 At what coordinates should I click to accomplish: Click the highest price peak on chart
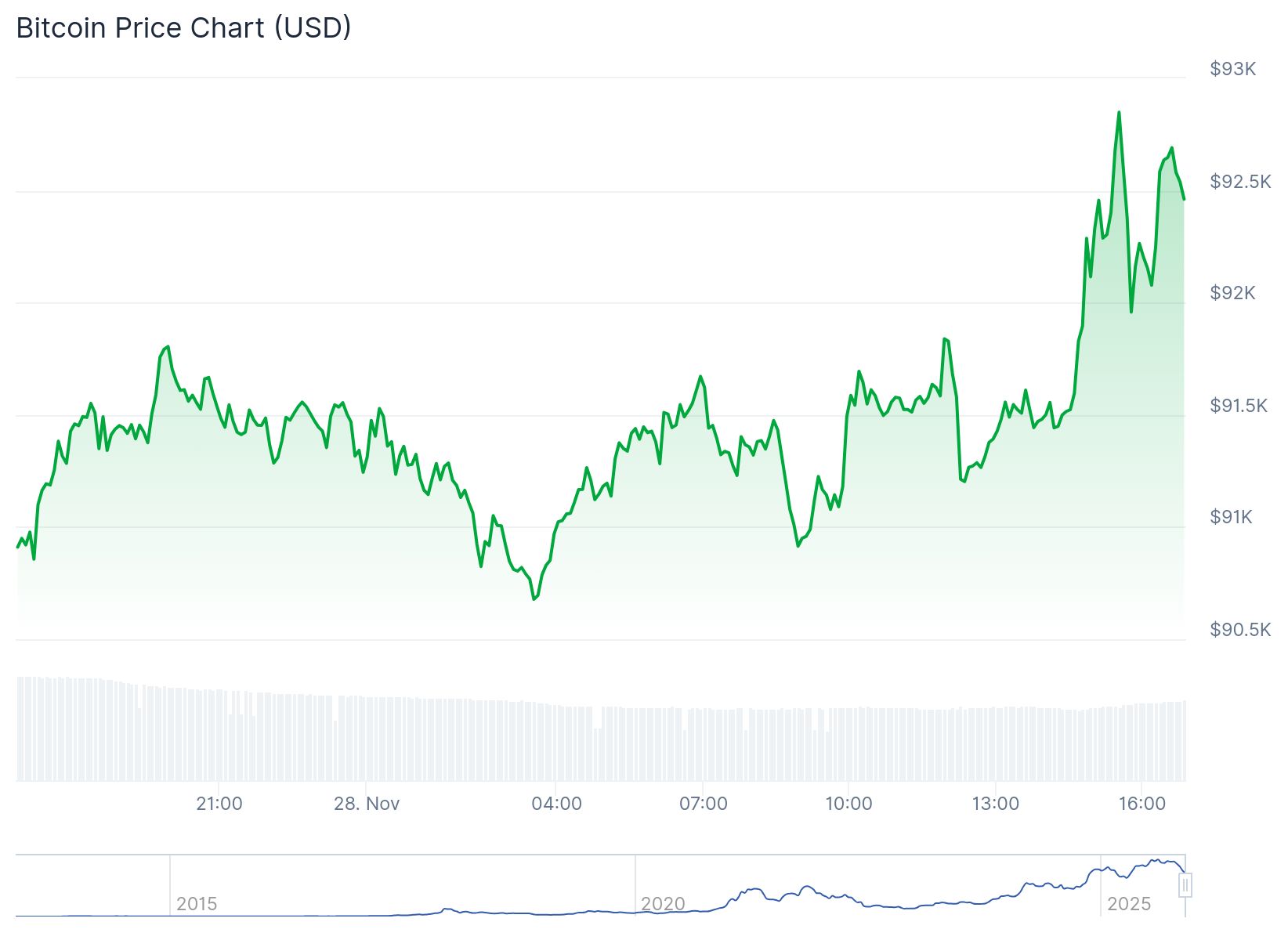(x=1119, y=113)
